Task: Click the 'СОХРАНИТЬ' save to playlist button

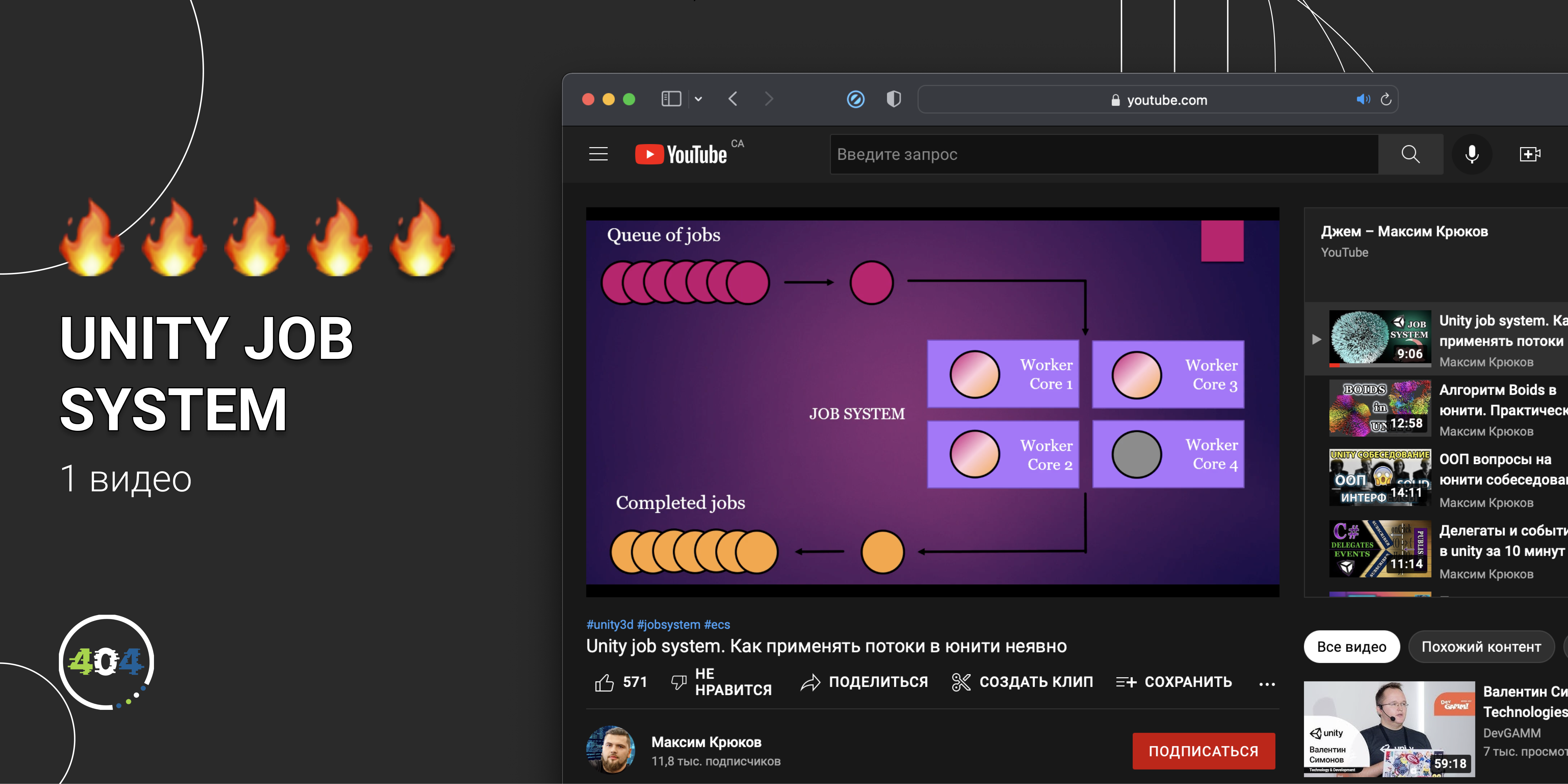Action: pyautogui.click(x=1174, y=682)
